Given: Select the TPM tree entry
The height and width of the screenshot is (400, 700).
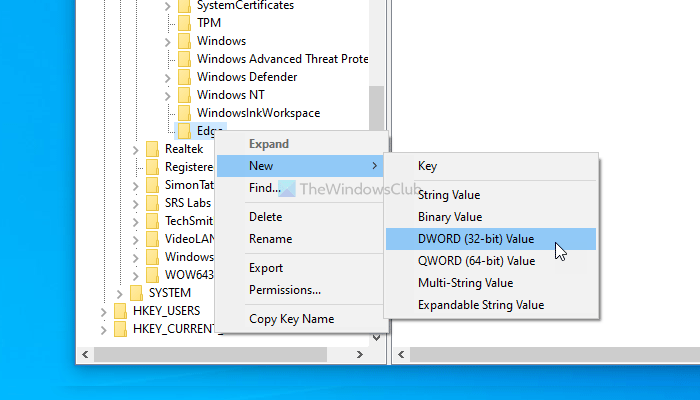Looking at the screenshot, I should 209,23.
